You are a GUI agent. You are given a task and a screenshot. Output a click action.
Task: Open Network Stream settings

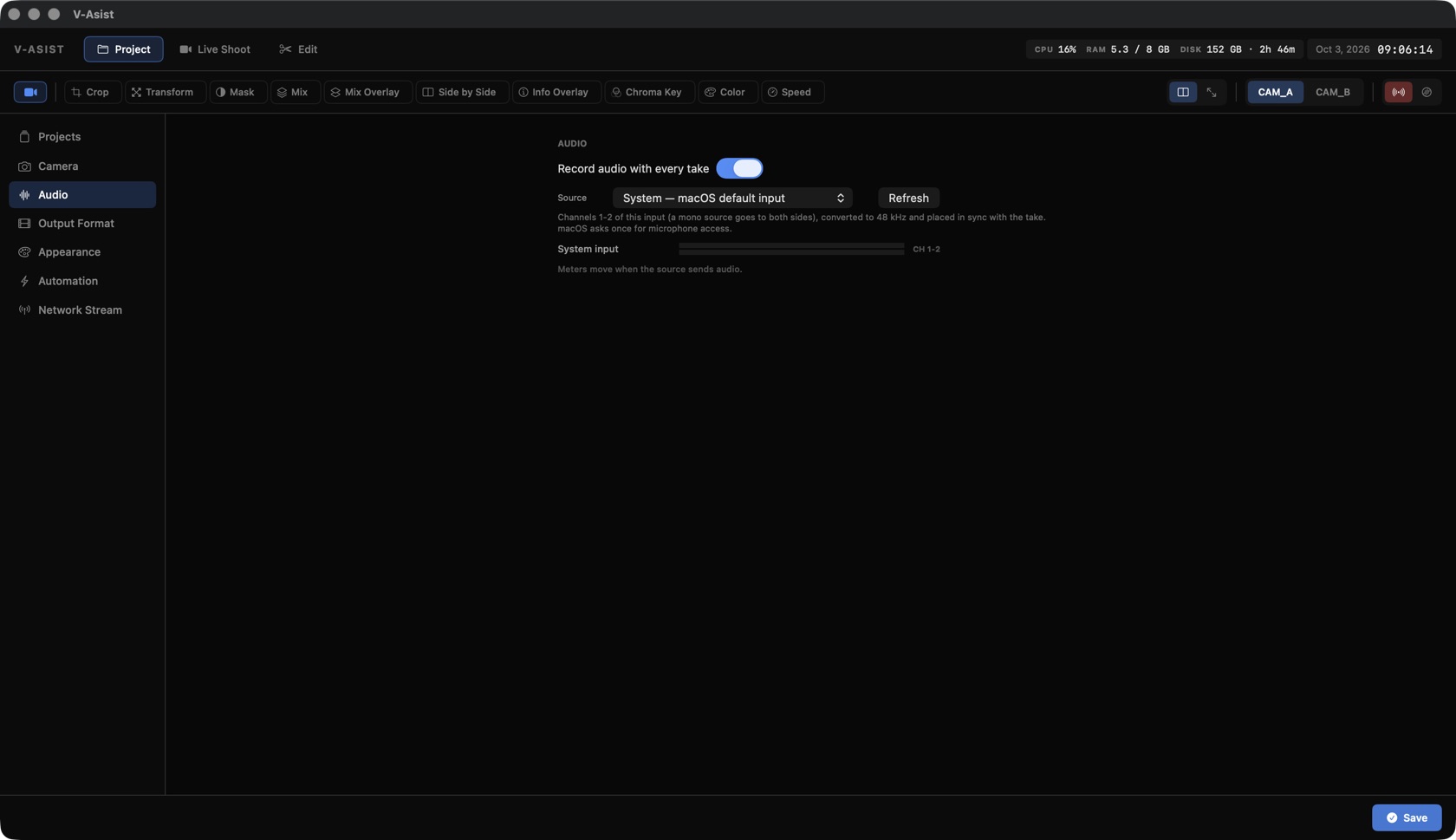(82, 309)
